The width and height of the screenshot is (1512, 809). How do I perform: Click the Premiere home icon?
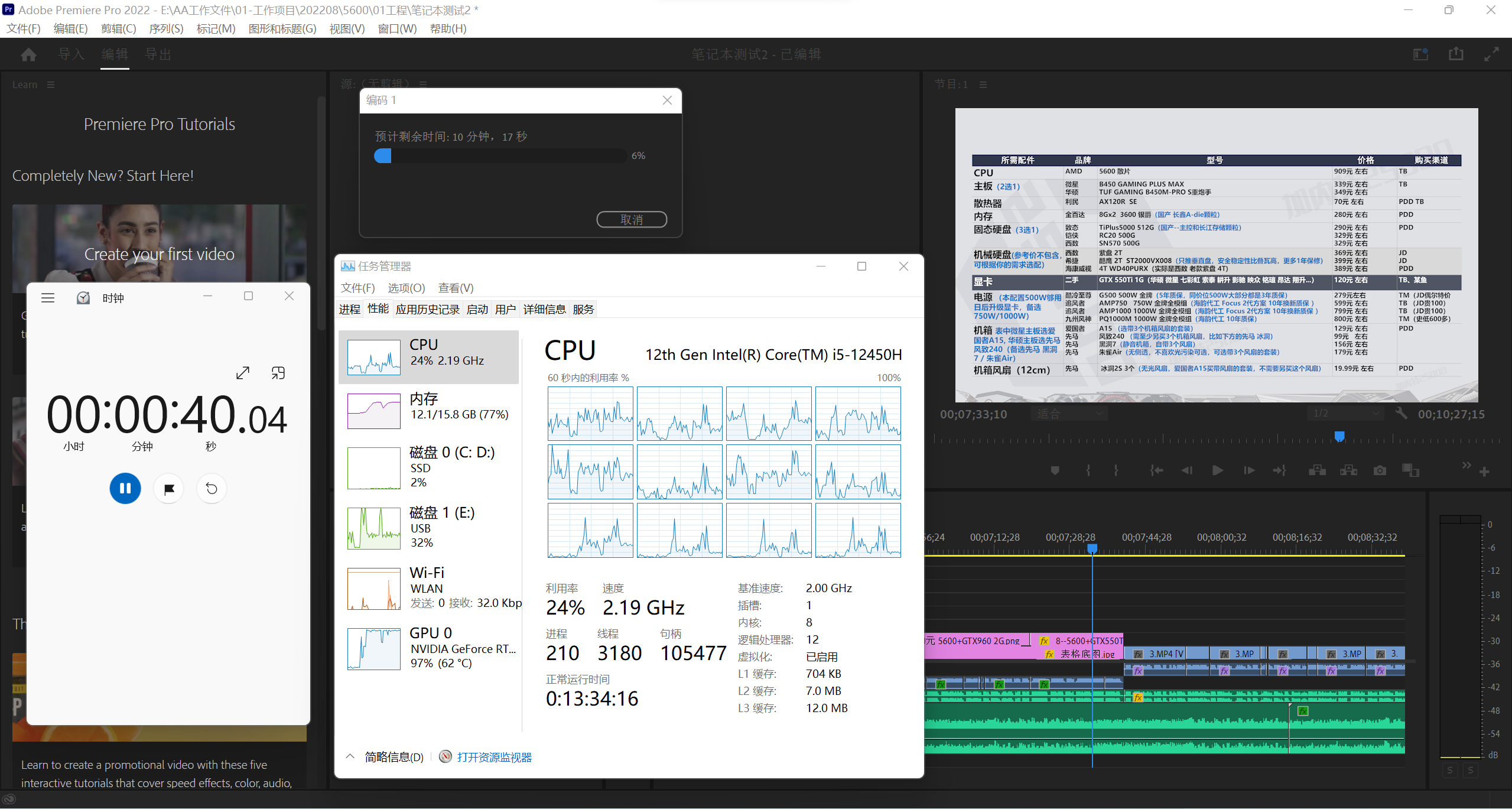[x=28, y=54]
